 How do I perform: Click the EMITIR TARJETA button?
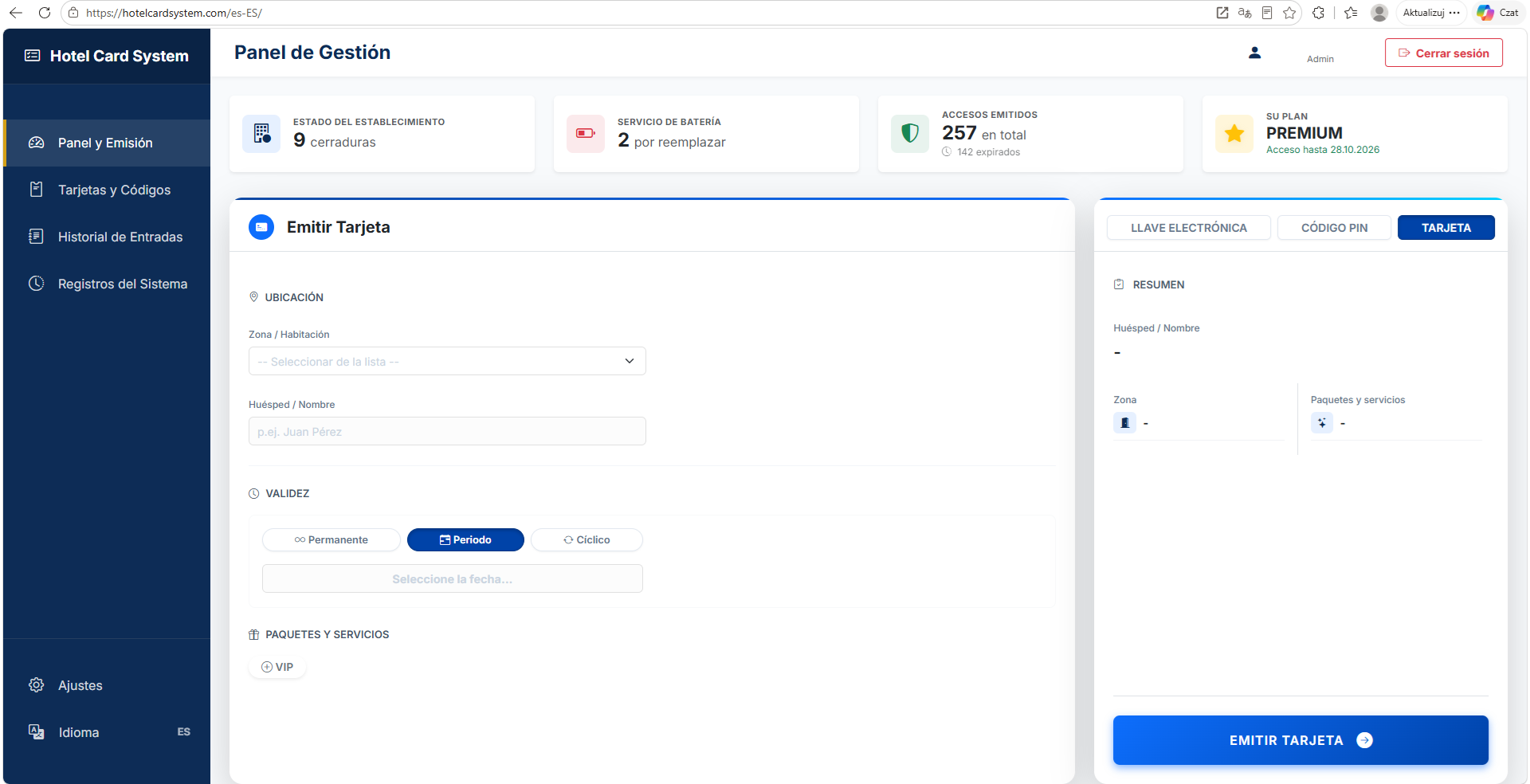click(x=1300, y=740)
